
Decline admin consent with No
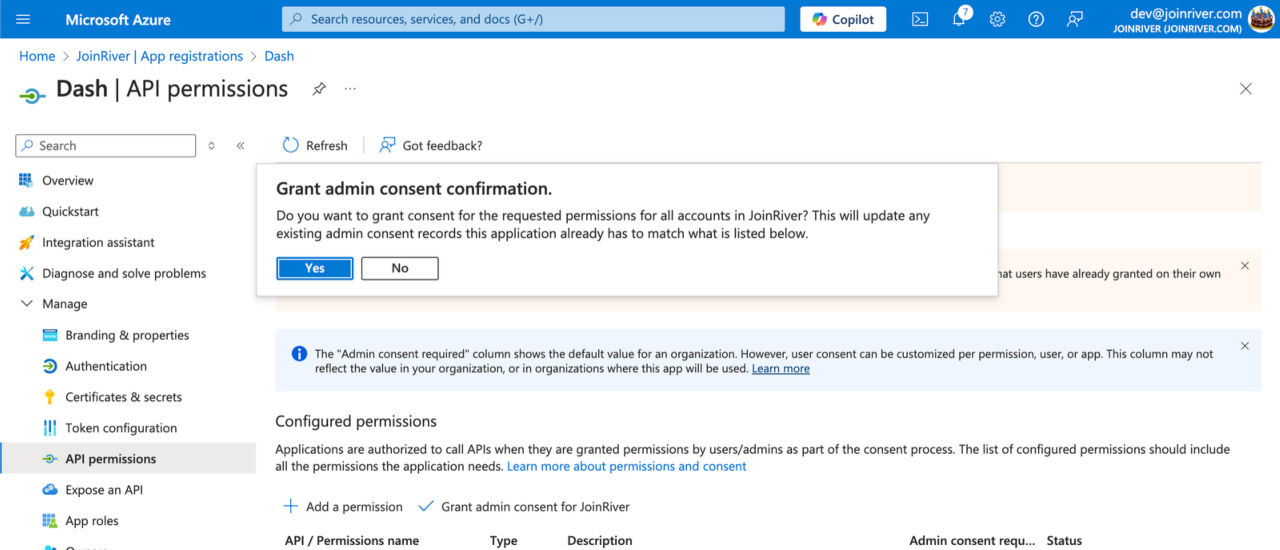coord(400,268)
